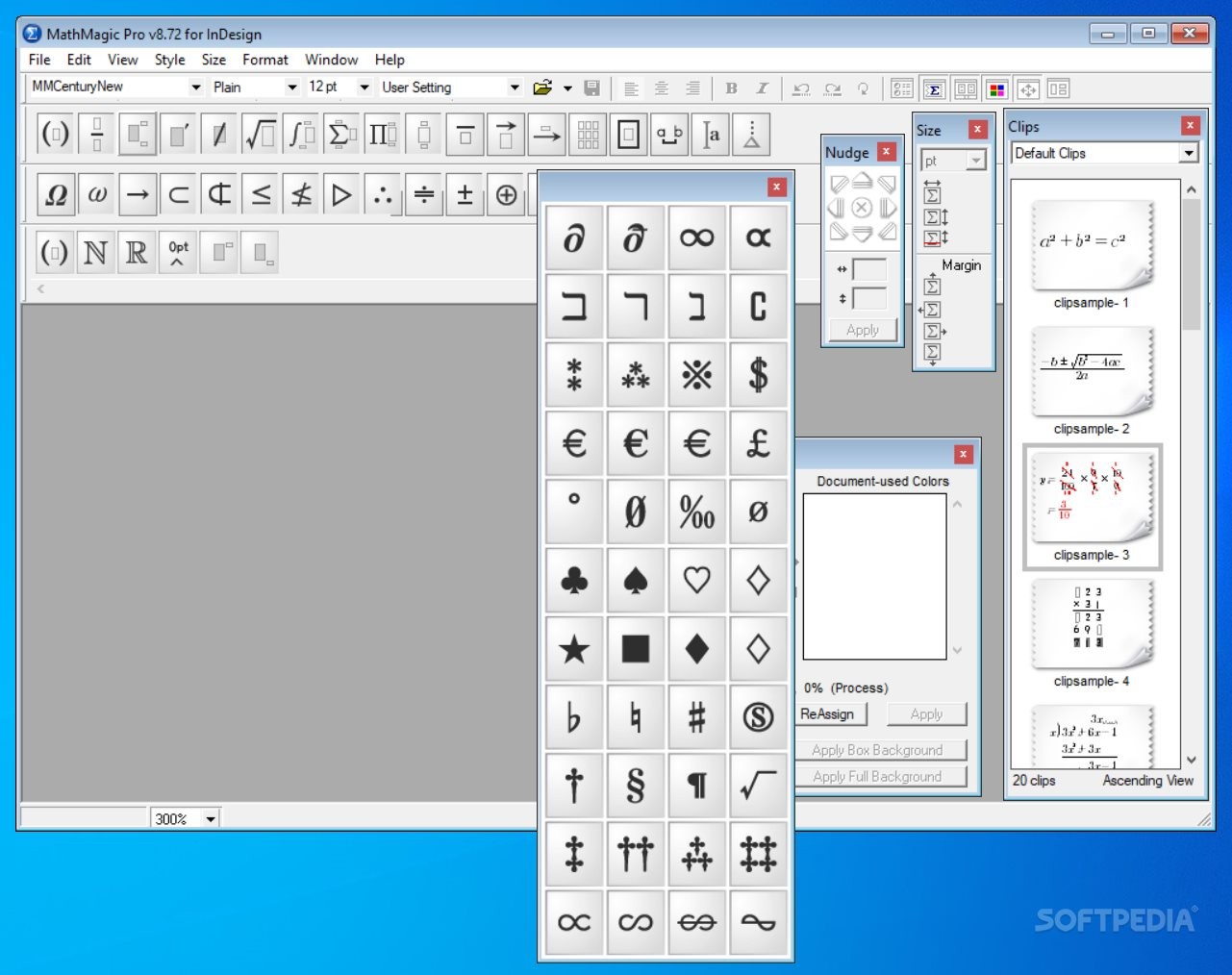This screenshot has height=975, width=1232.
Task: Insert the heart suit symbol
Action: [x=696, y=580]
